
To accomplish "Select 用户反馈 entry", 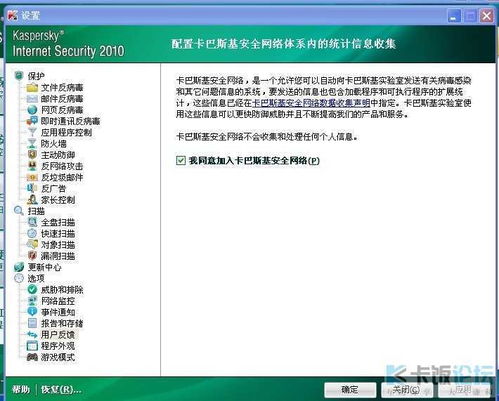I will coord(58,335).
